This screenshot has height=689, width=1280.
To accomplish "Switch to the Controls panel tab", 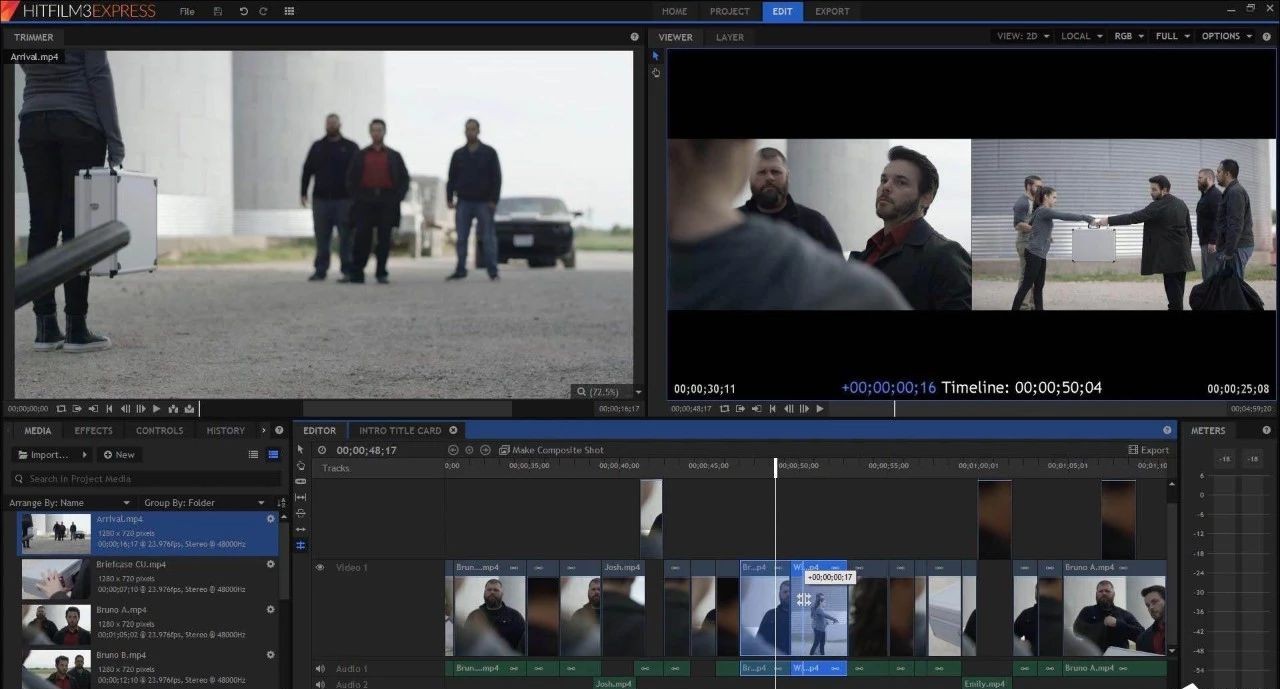I will click(x=160, y=431).
